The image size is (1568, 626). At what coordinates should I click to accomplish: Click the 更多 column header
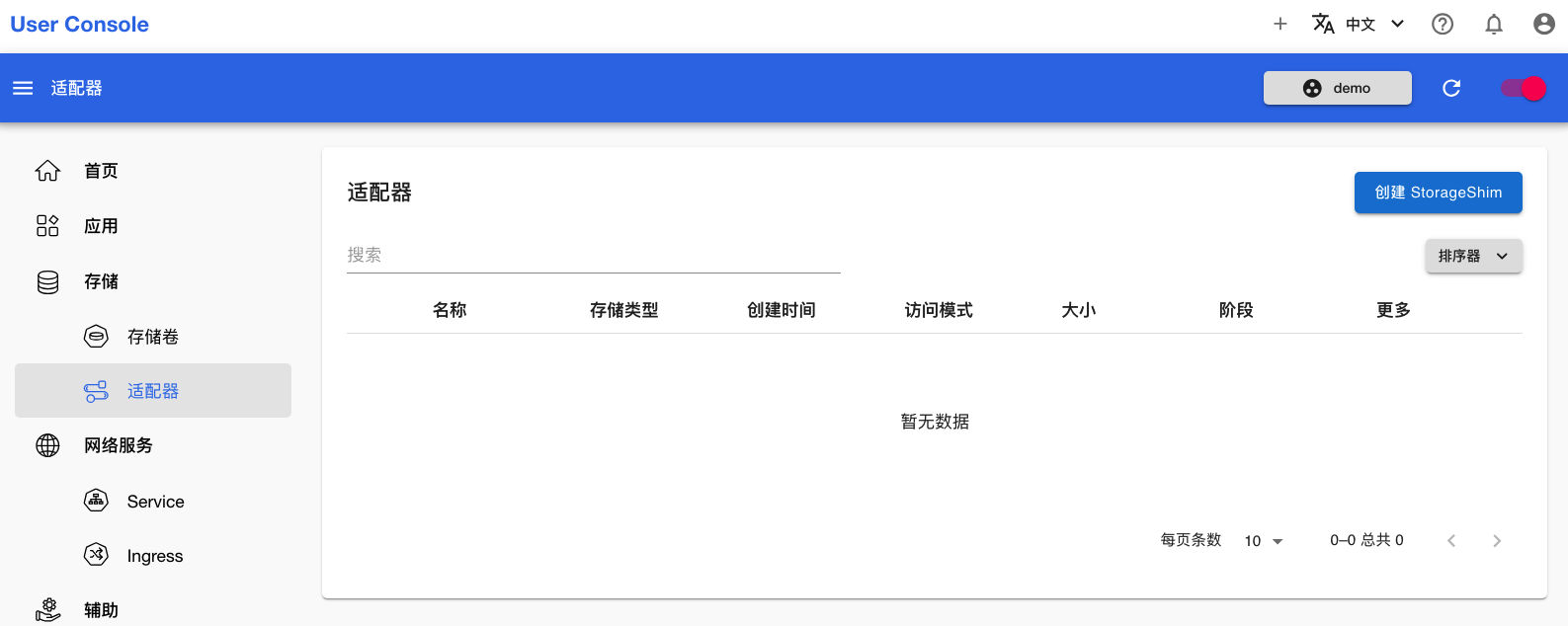[1393, 310]
